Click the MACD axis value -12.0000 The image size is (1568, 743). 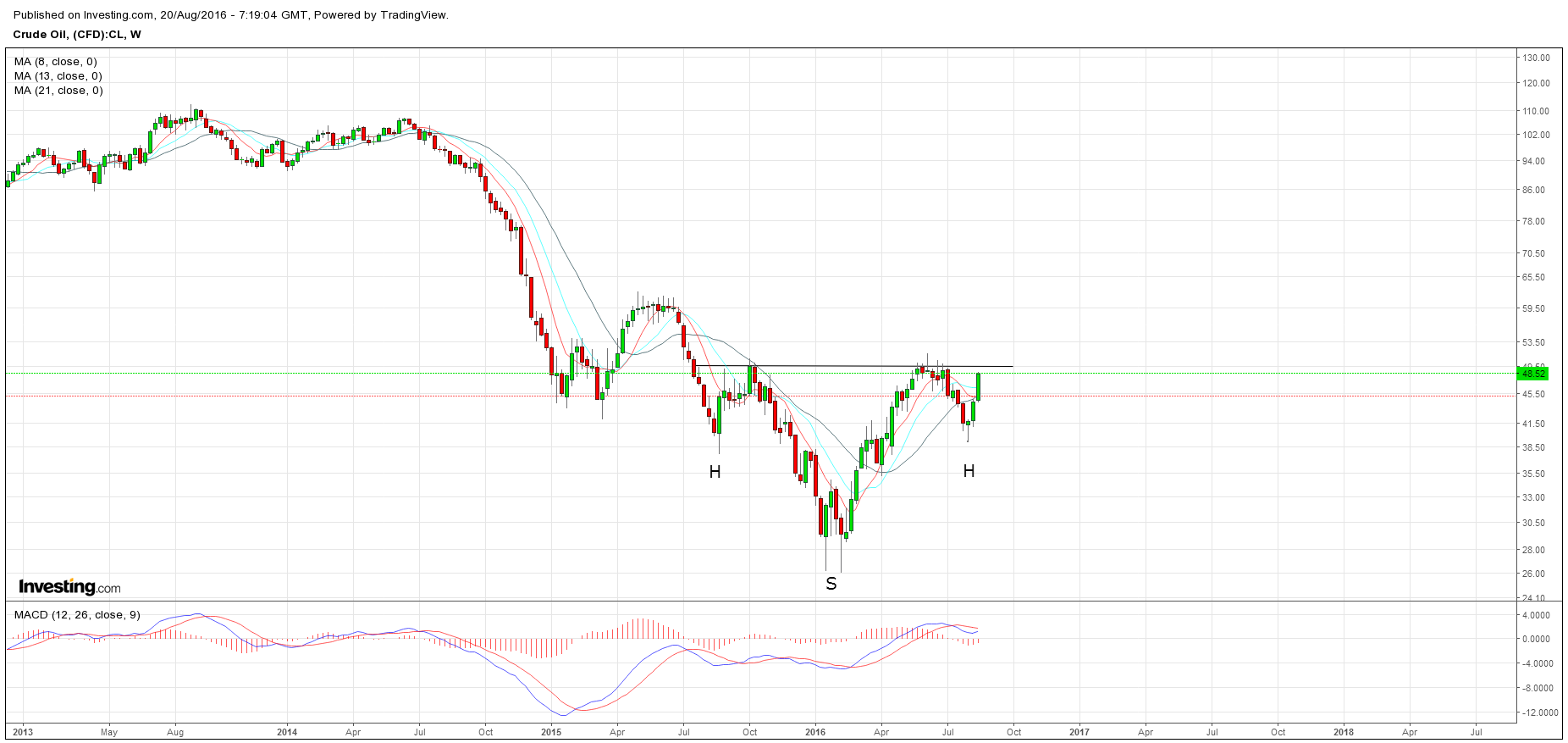[x=1539, y=713]
